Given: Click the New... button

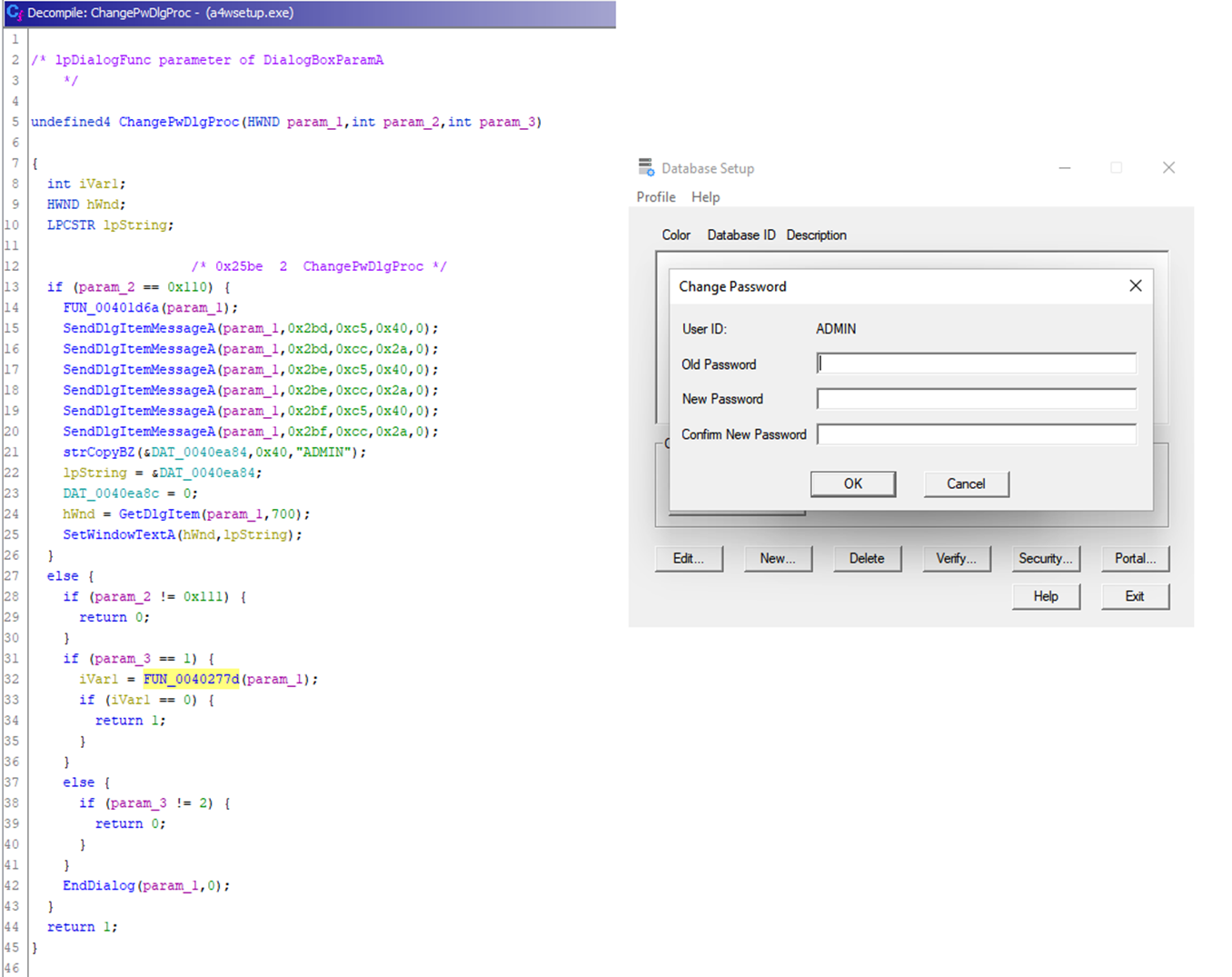Looking at the screenshot, I should pyautogui.click(x=777, y=558).
